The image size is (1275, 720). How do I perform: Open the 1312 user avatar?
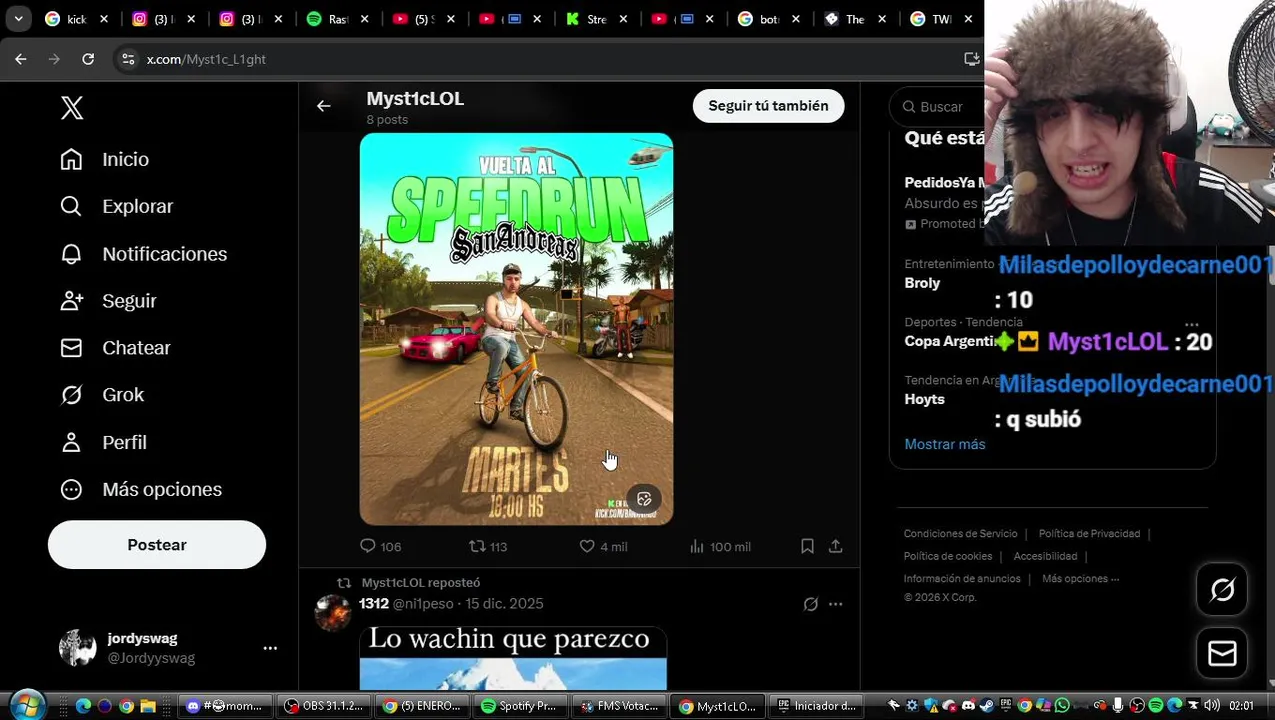tap(333, 612)
